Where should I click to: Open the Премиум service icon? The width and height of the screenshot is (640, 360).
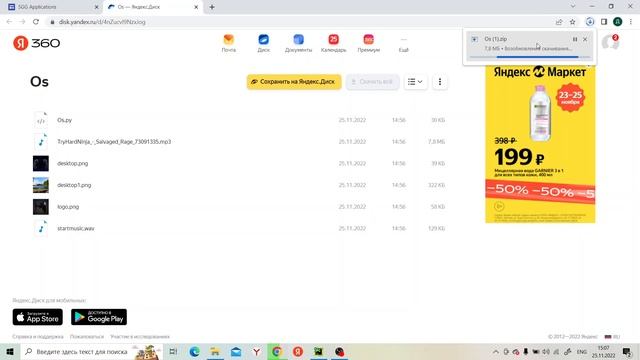pos(369,43)
